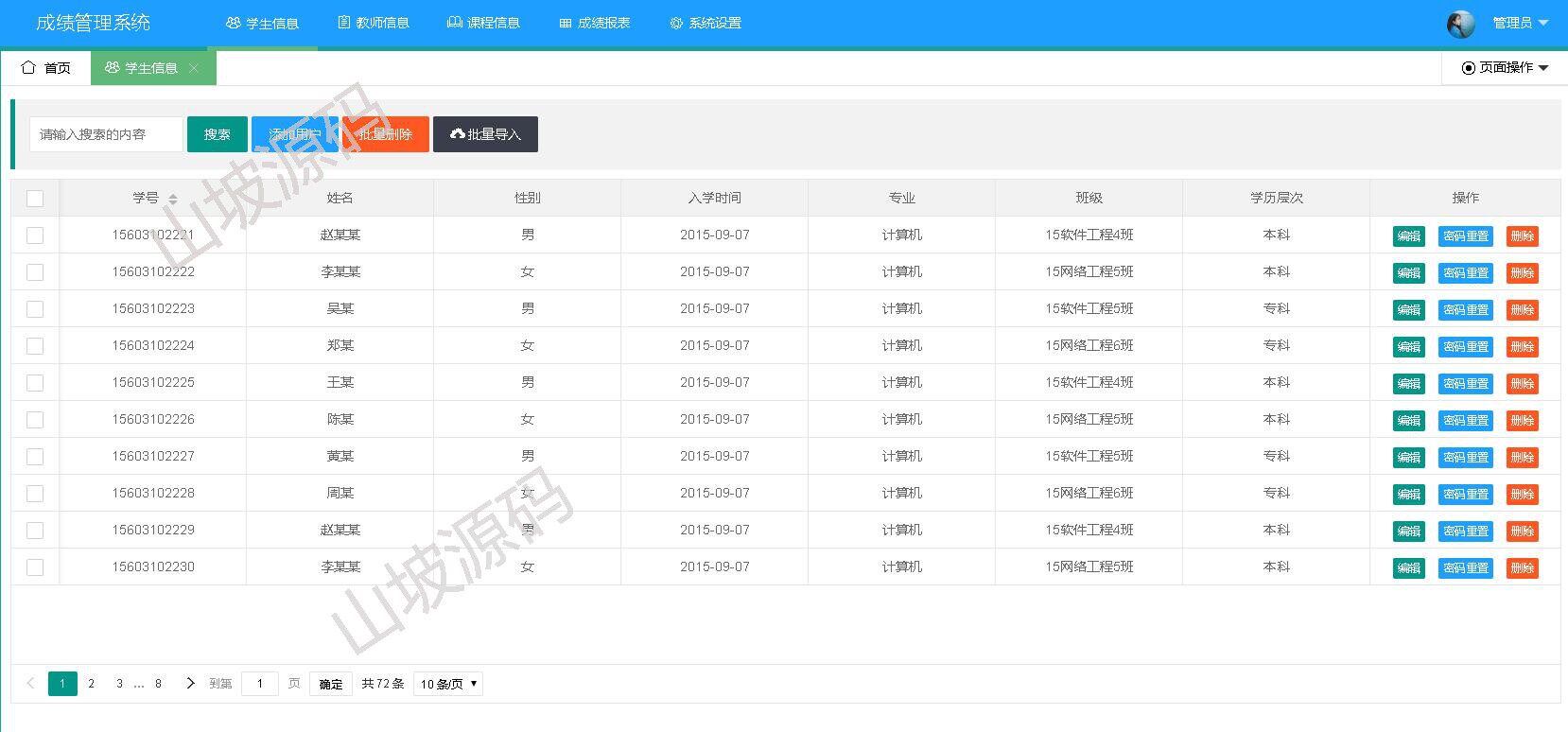1568x732 pixels.
Task: Click the 学号 cell 15603102227
Action: coord(153,456)
